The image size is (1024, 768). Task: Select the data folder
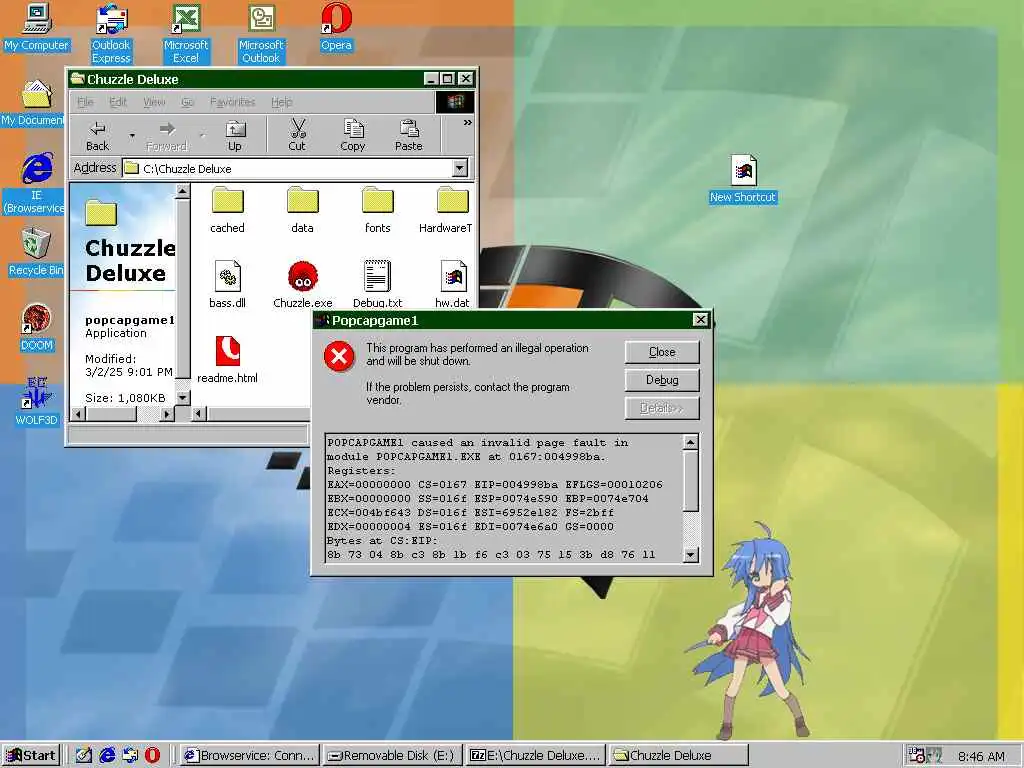tap(302, 210)
